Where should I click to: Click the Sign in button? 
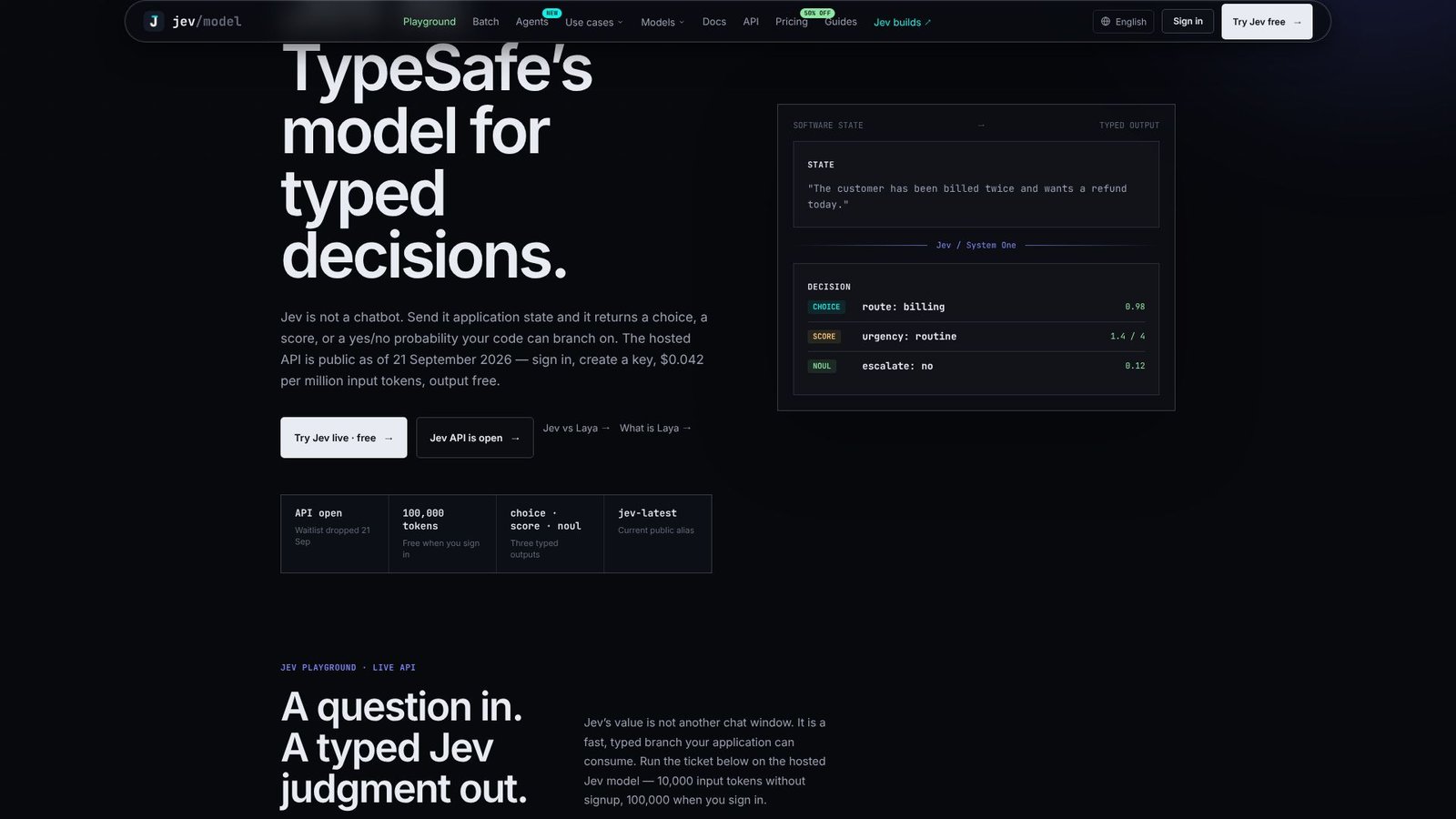[1188, 22]
